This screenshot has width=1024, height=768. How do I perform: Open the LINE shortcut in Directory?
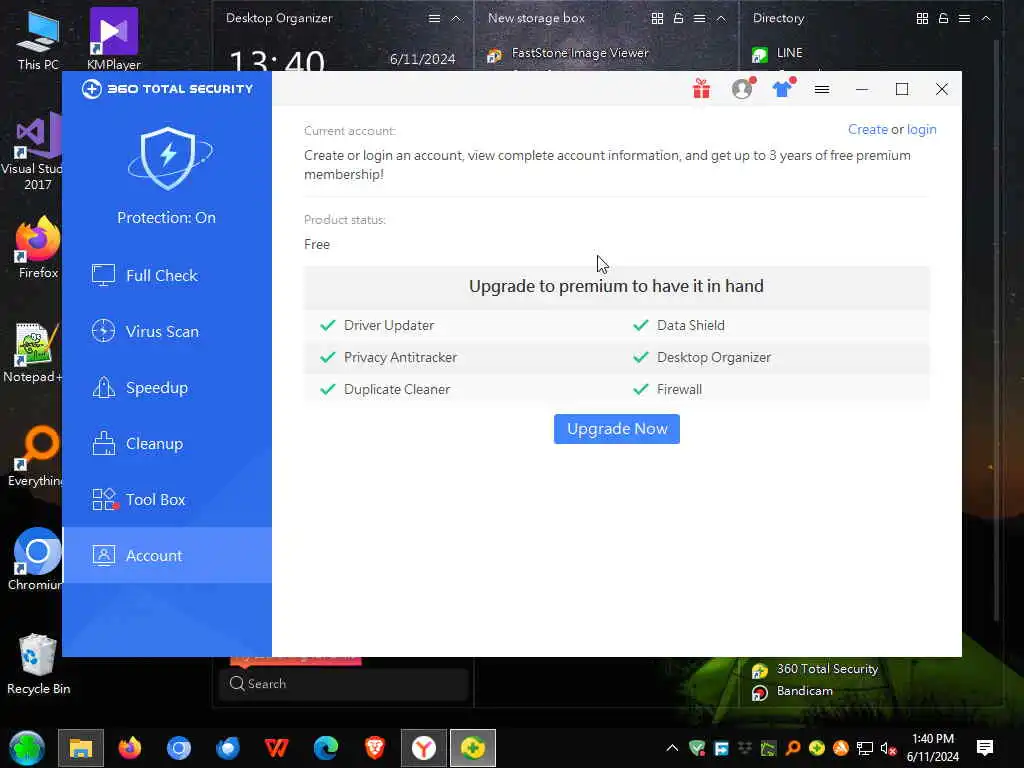click(x=777, y=54)
